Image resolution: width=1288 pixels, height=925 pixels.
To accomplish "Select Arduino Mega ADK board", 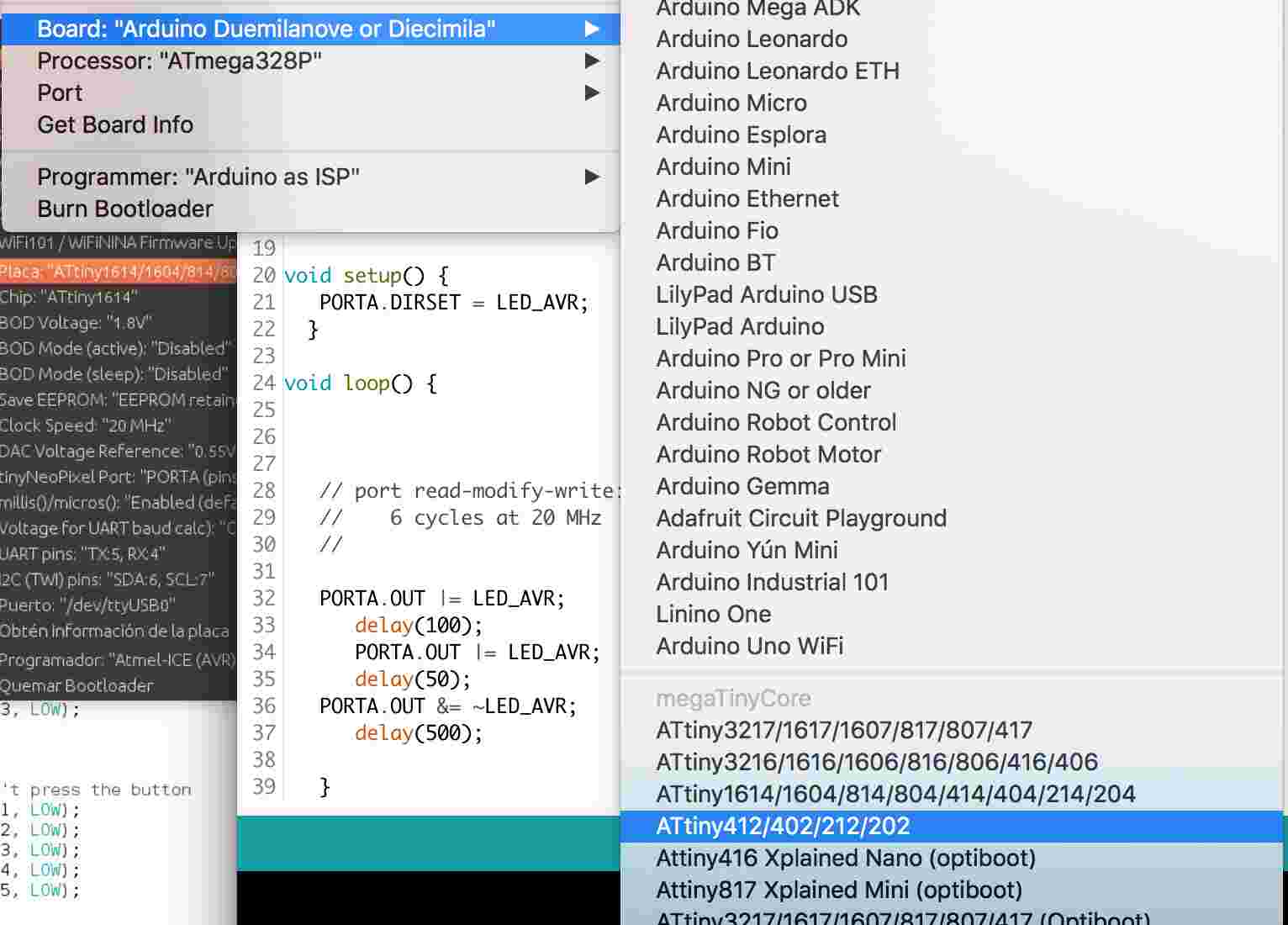I will pyautogui.click(x=952, y=8).
